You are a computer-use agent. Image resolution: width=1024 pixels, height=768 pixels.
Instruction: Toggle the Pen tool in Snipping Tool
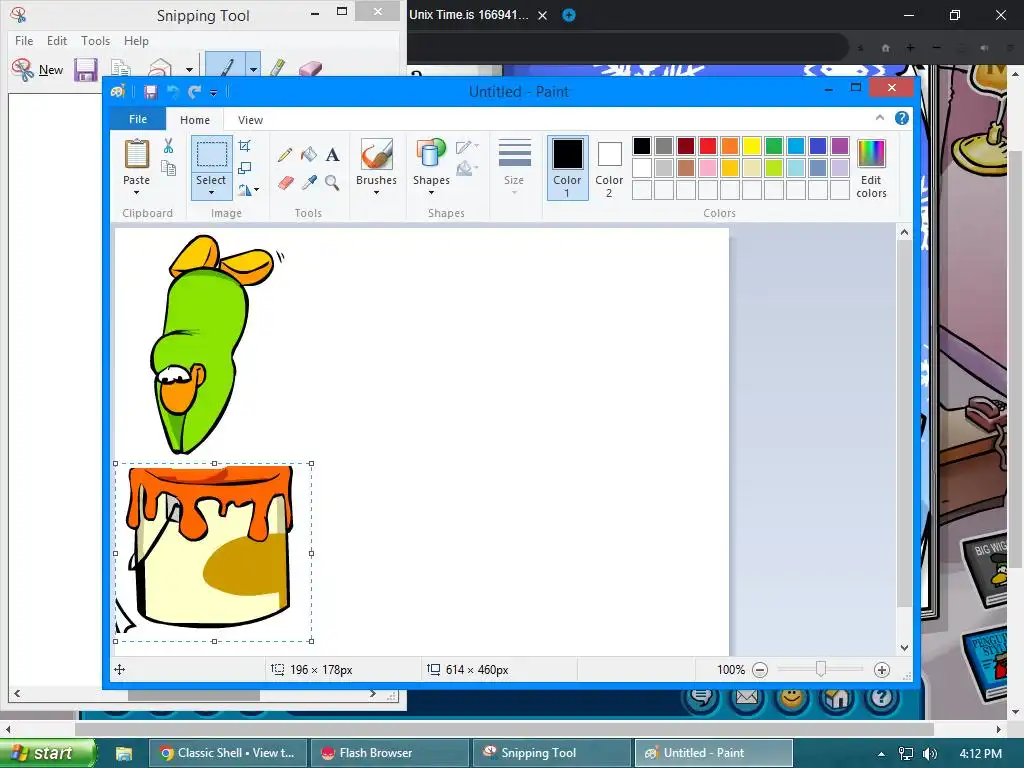(x=225, y=68)
